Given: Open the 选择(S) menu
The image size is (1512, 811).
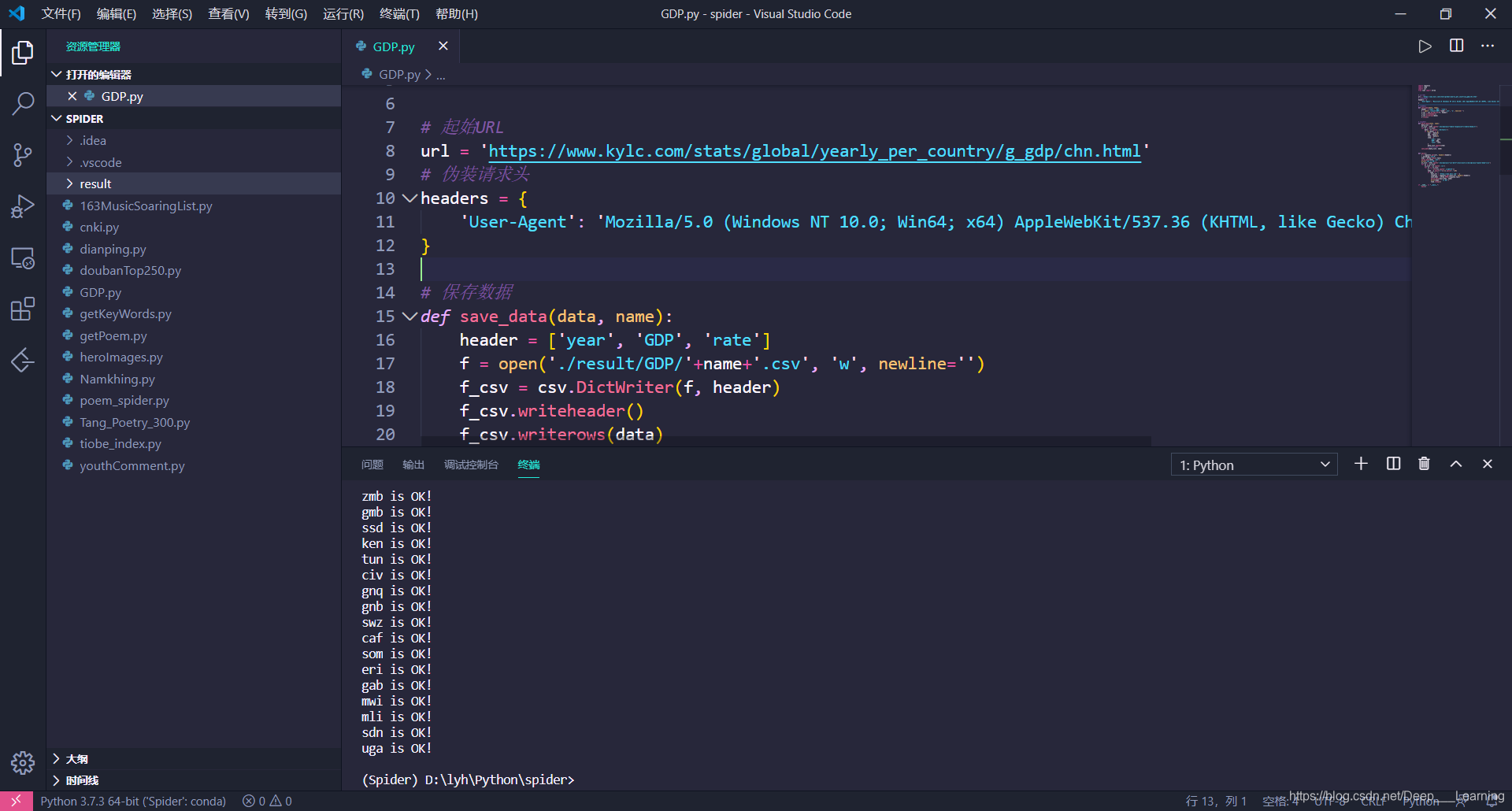Looking at the screenshot, I should click(x=172, y=13).
